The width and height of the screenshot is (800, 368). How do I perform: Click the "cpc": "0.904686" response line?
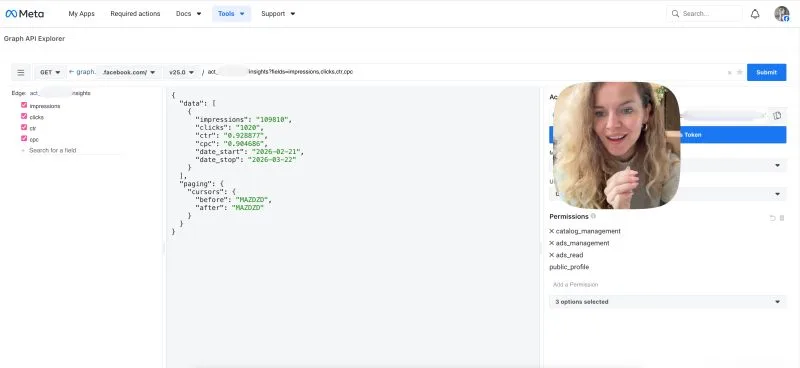(x=231, y=143)
